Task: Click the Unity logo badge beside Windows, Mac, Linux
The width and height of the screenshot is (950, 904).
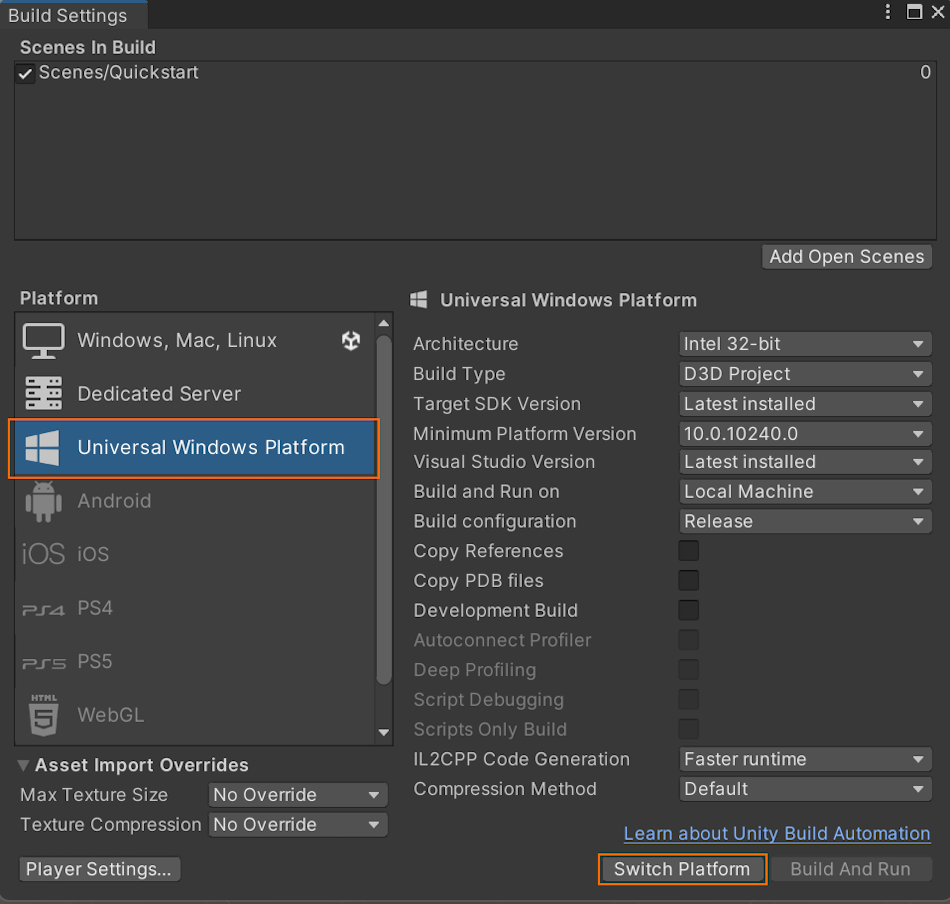Action: (351, 341)
